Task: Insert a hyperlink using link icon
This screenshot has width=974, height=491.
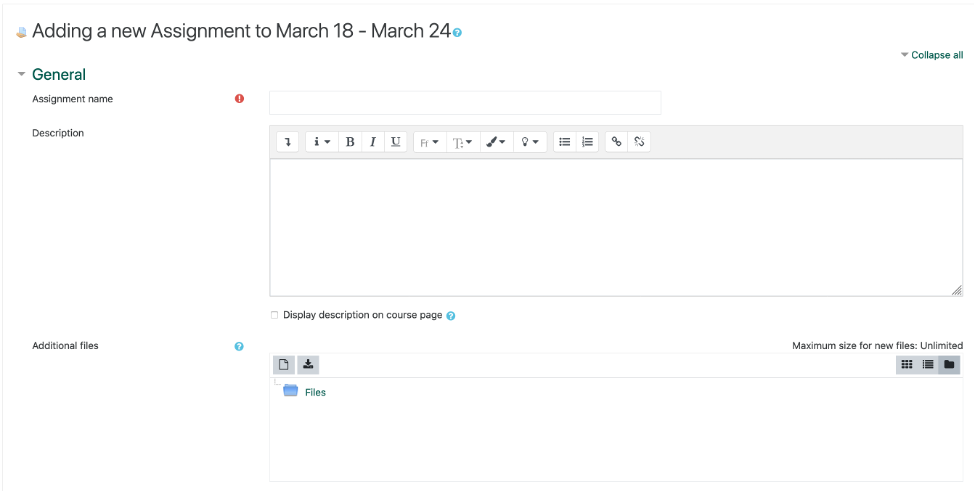Action: click(617, 142)
